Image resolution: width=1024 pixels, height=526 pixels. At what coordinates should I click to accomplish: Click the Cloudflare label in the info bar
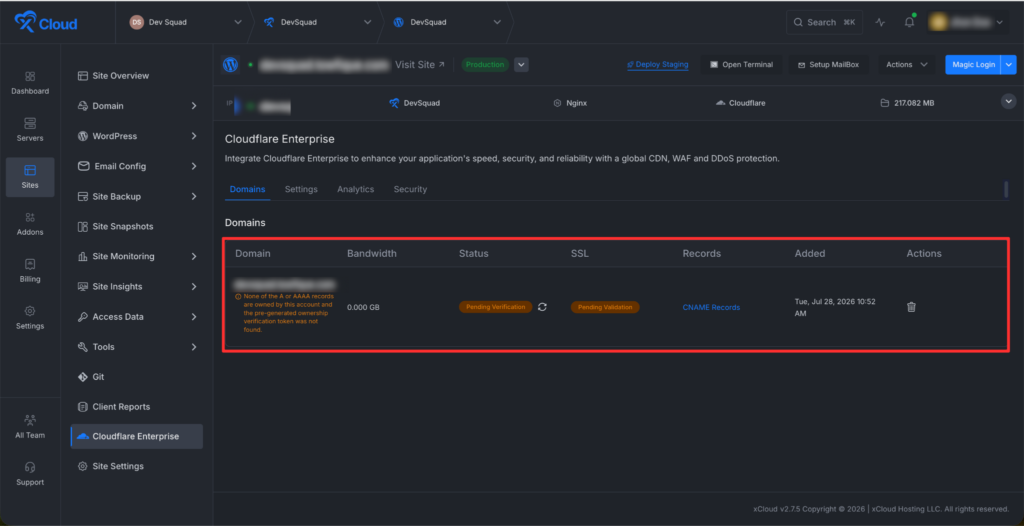[x=741, y=103]
